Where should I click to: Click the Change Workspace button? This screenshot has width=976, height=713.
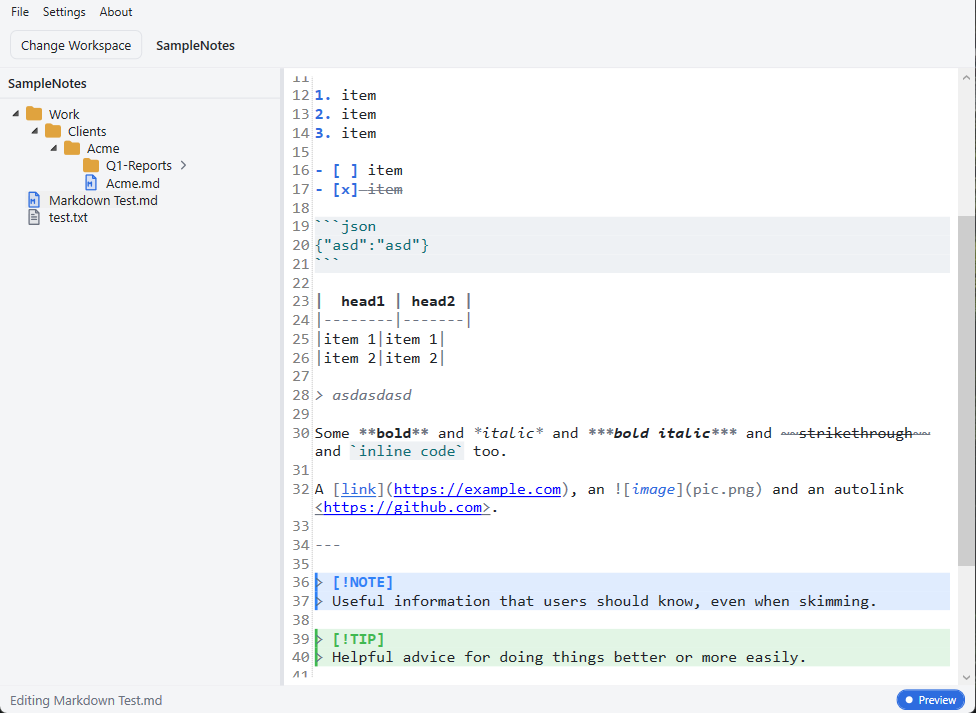pyautogui.click(x=76, y=45)
